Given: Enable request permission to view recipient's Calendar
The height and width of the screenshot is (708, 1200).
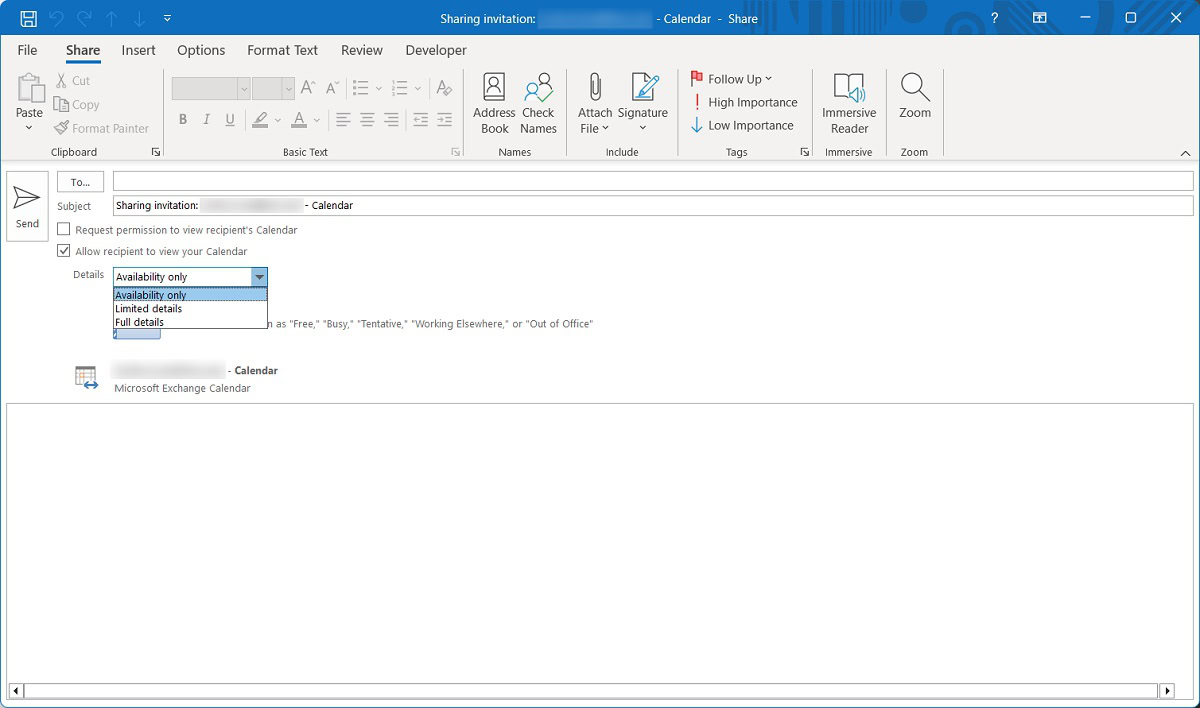Looking at the screenshot, I should [64, 230].
